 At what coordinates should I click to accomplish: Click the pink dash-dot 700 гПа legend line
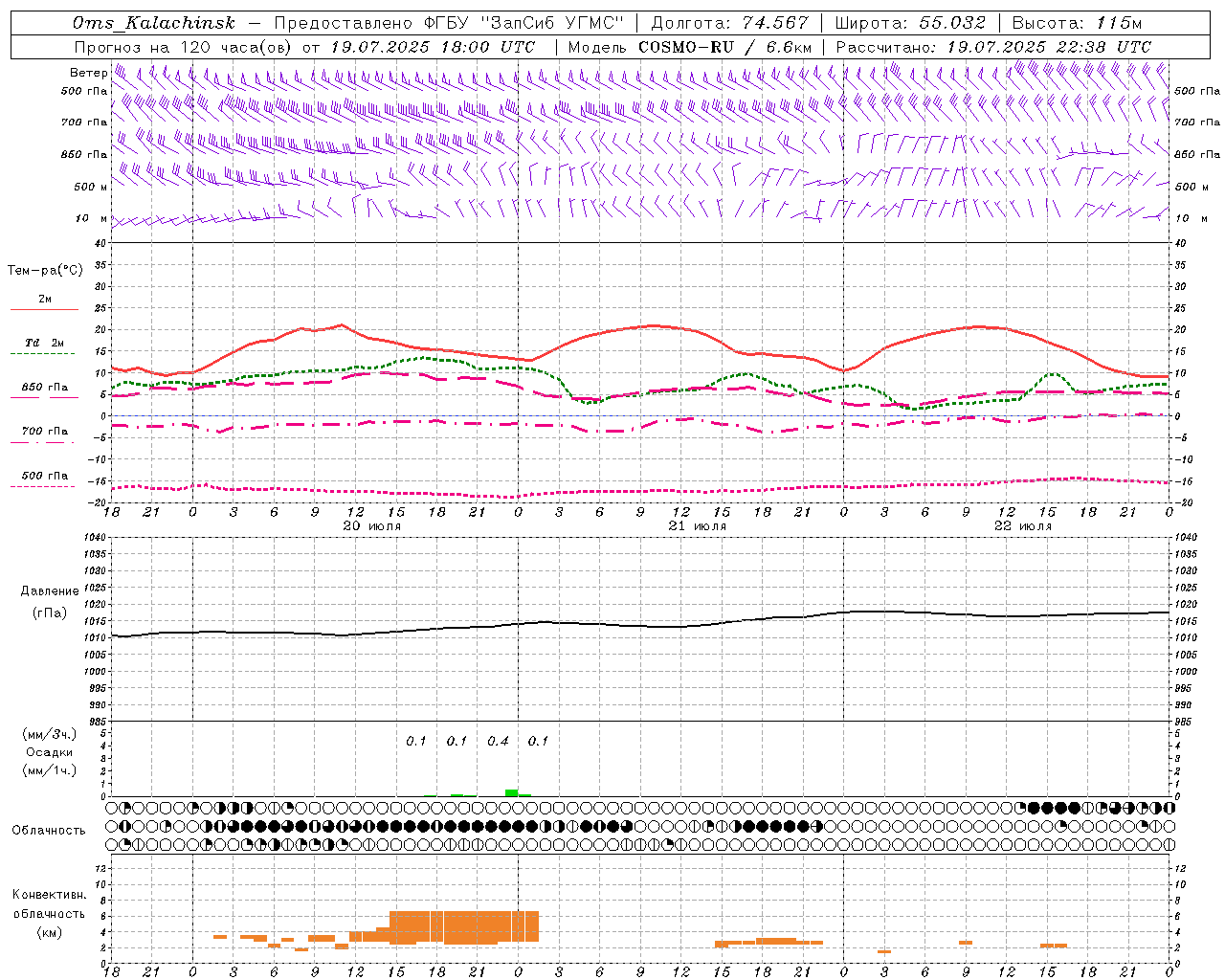(x=44, y=443)
